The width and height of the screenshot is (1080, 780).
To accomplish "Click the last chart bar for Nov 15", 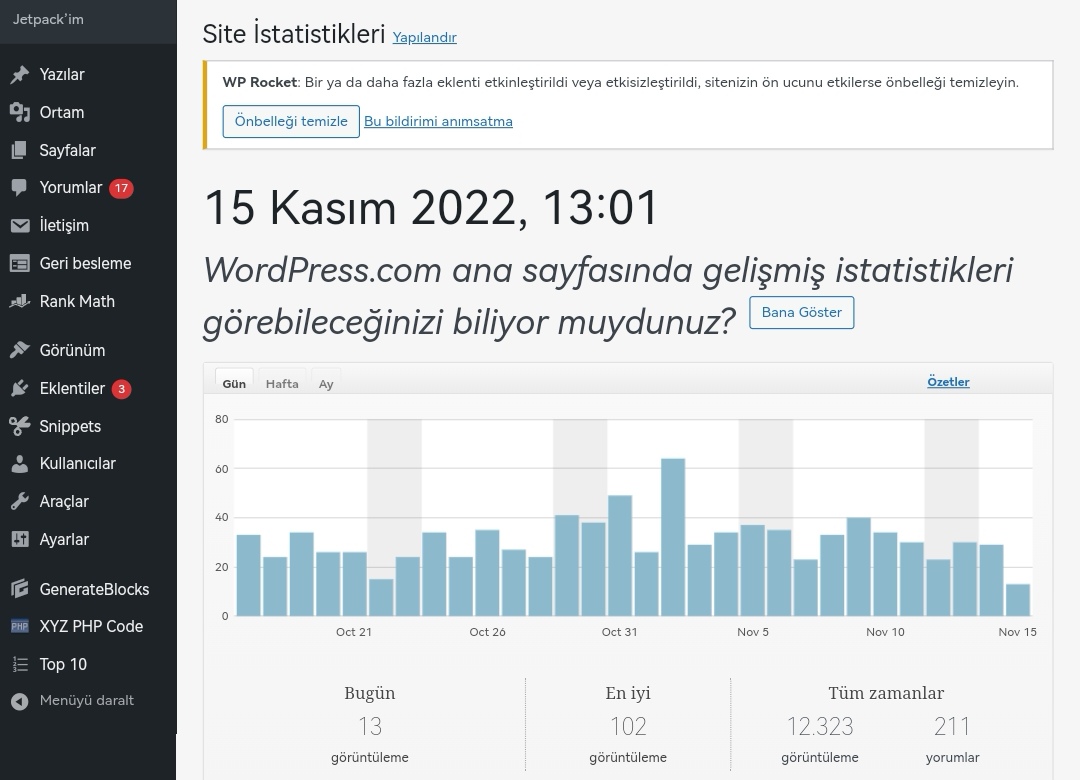I will point(1018,600).
